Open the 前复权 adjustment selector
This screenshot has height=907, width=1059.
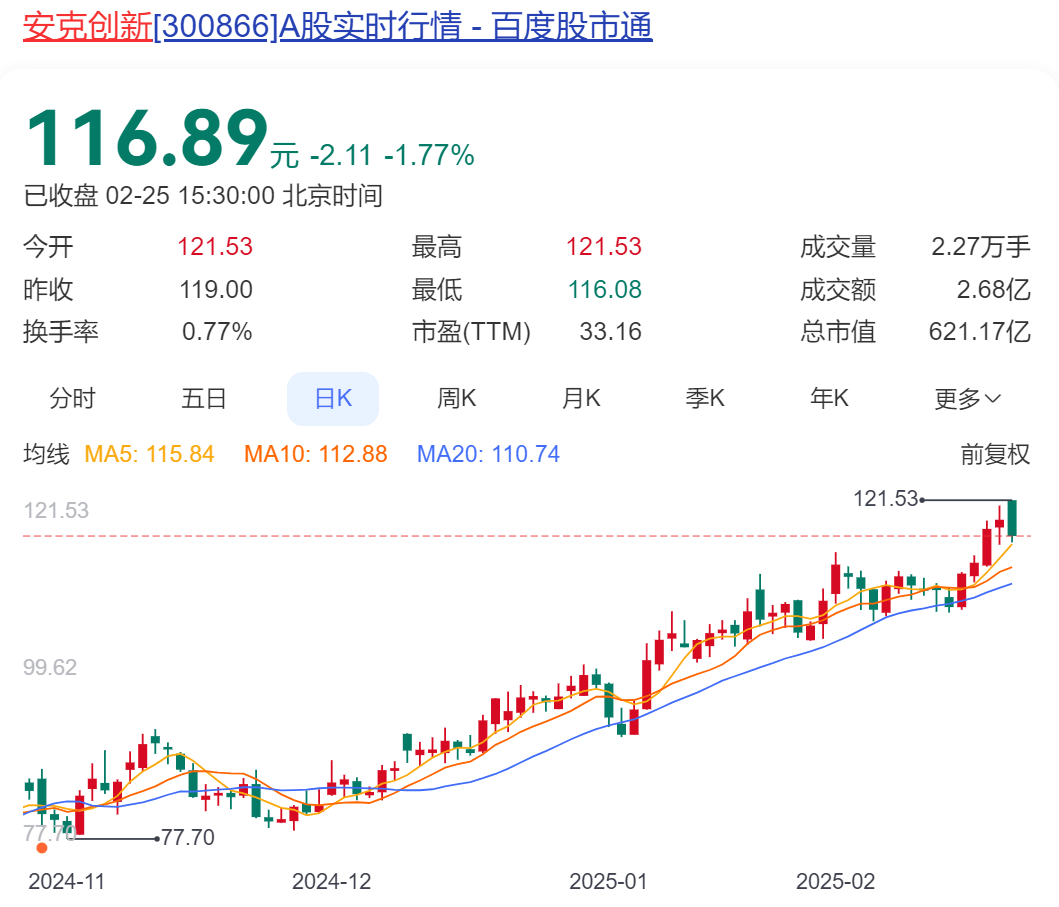coord(995,454)
